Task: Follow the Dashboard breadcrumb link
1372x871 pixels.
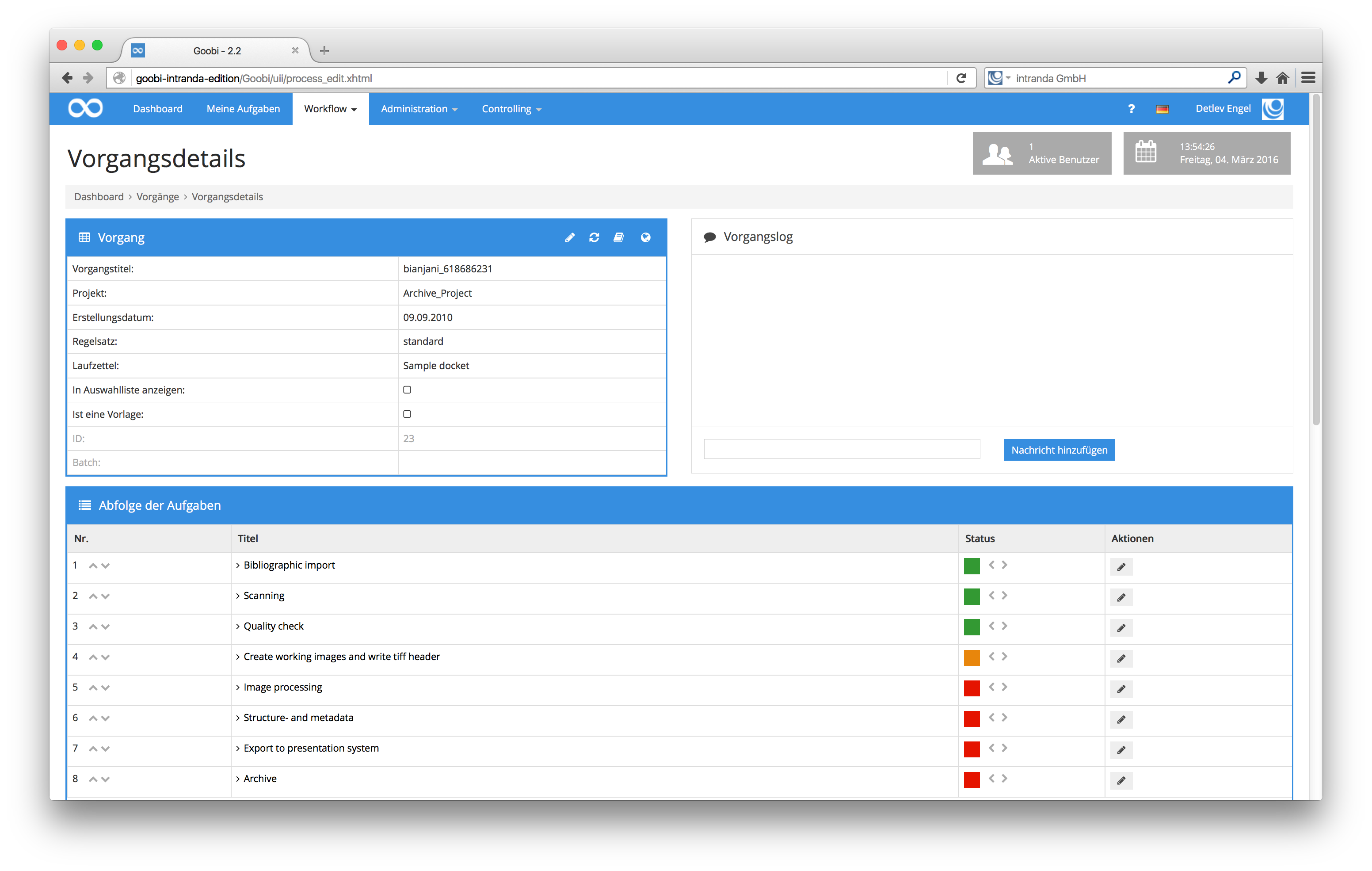Action: pyautogui.click(x=99, y=197)
